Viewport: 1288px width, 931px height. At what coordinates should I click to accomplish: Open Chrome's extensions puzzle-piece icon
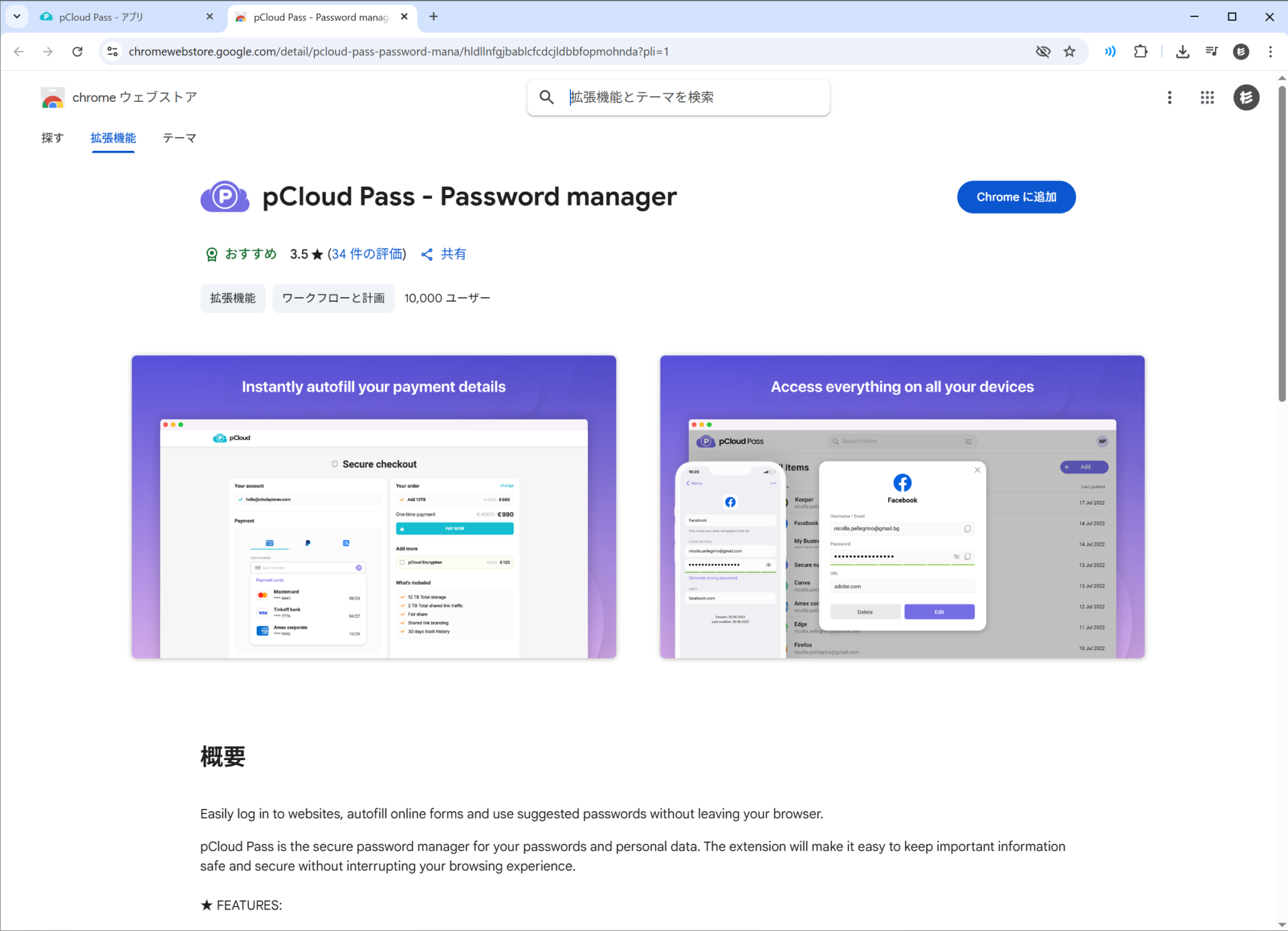1141,52
